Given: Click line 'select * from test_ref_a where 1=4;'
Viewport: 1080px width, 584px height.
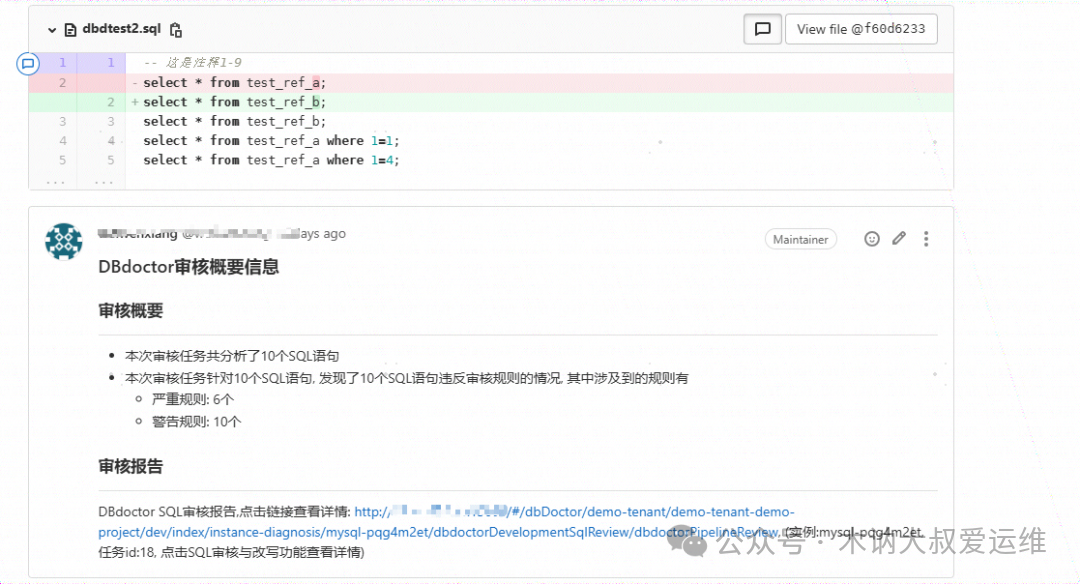Looking at the screenshot, I should point(271,160).
